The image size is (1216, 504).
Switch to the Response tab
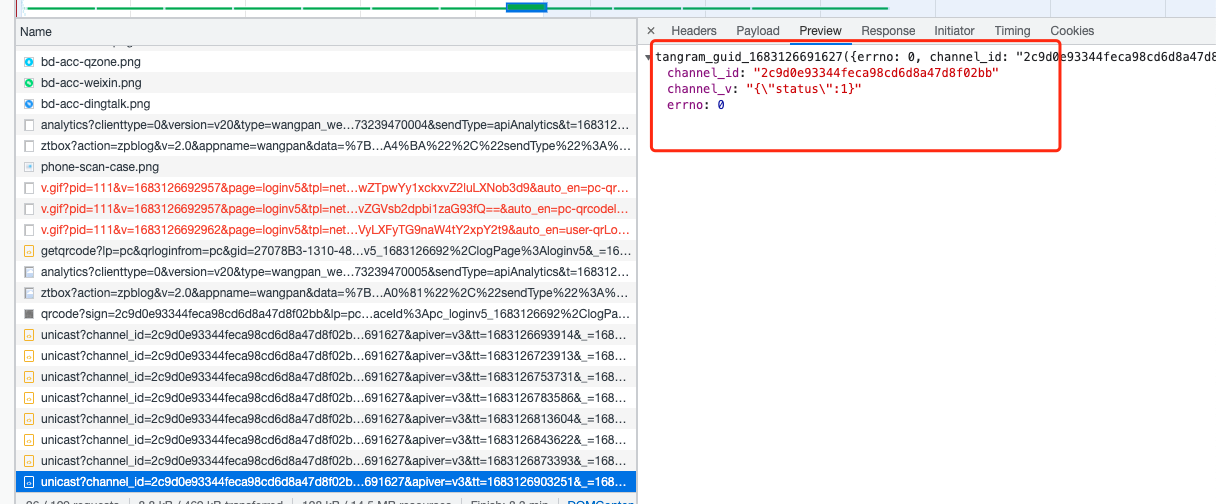click(x=888, y=31)
